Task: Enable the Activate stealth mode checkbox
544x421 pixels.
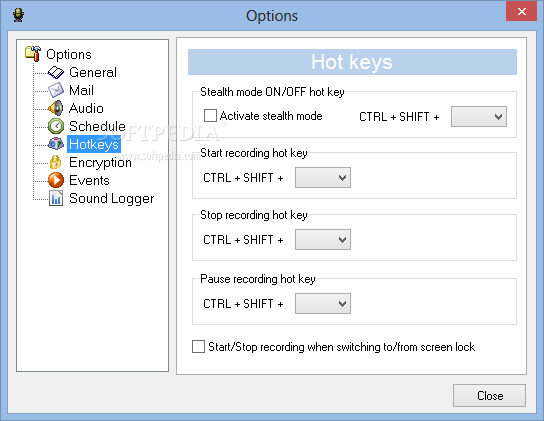Action: pyautogui.click(x=210, y=116)
